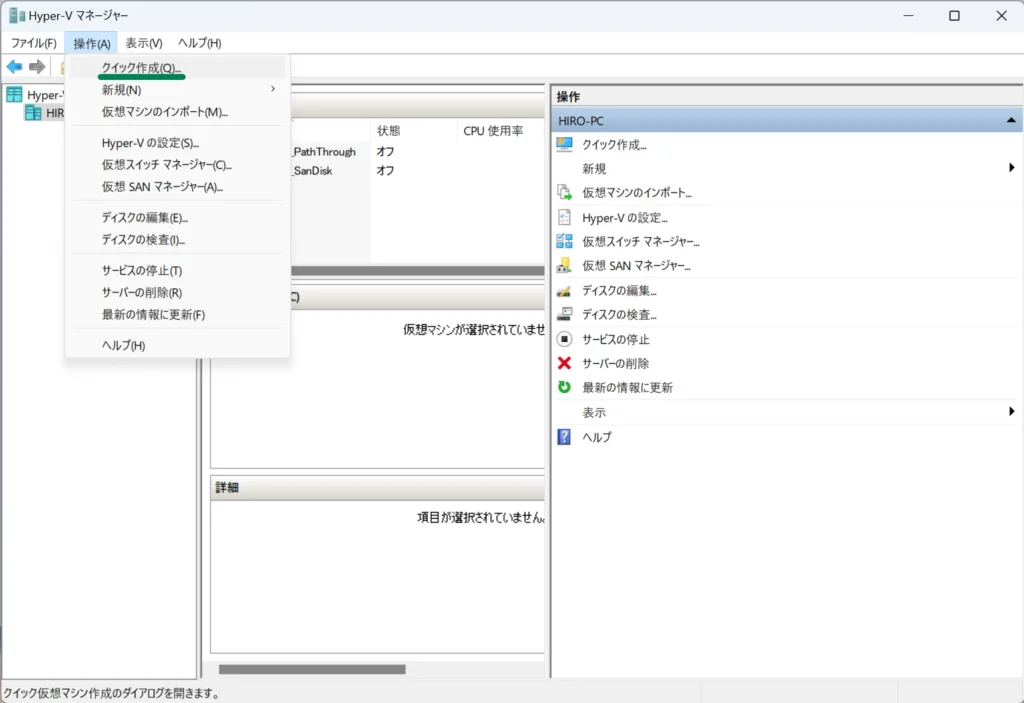Click the サービスの停止 action link
The image size is (1024, 703).
point(616,339)
